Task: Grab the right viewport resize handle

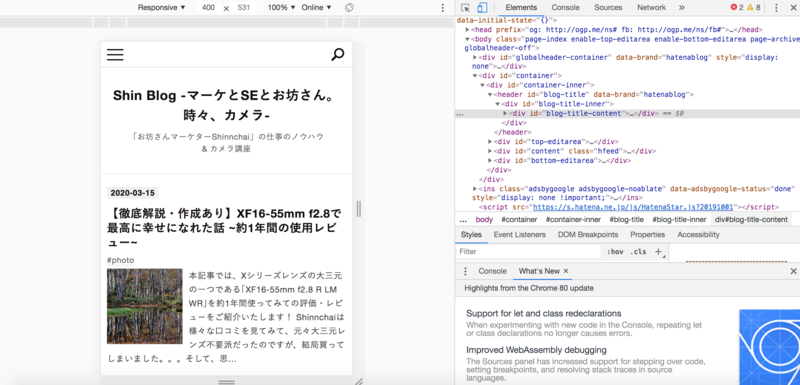Action: [359, 209]
